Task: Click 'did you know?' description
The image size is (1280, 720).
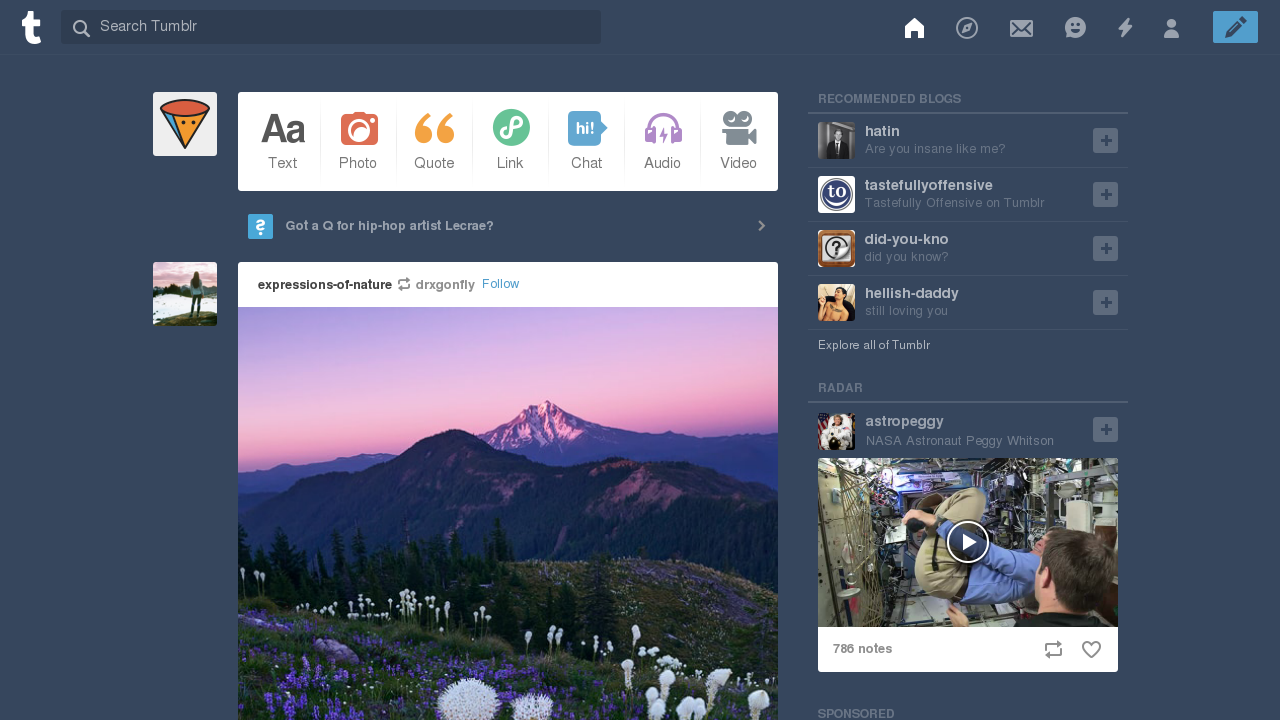Action: [x=907, y=257]
